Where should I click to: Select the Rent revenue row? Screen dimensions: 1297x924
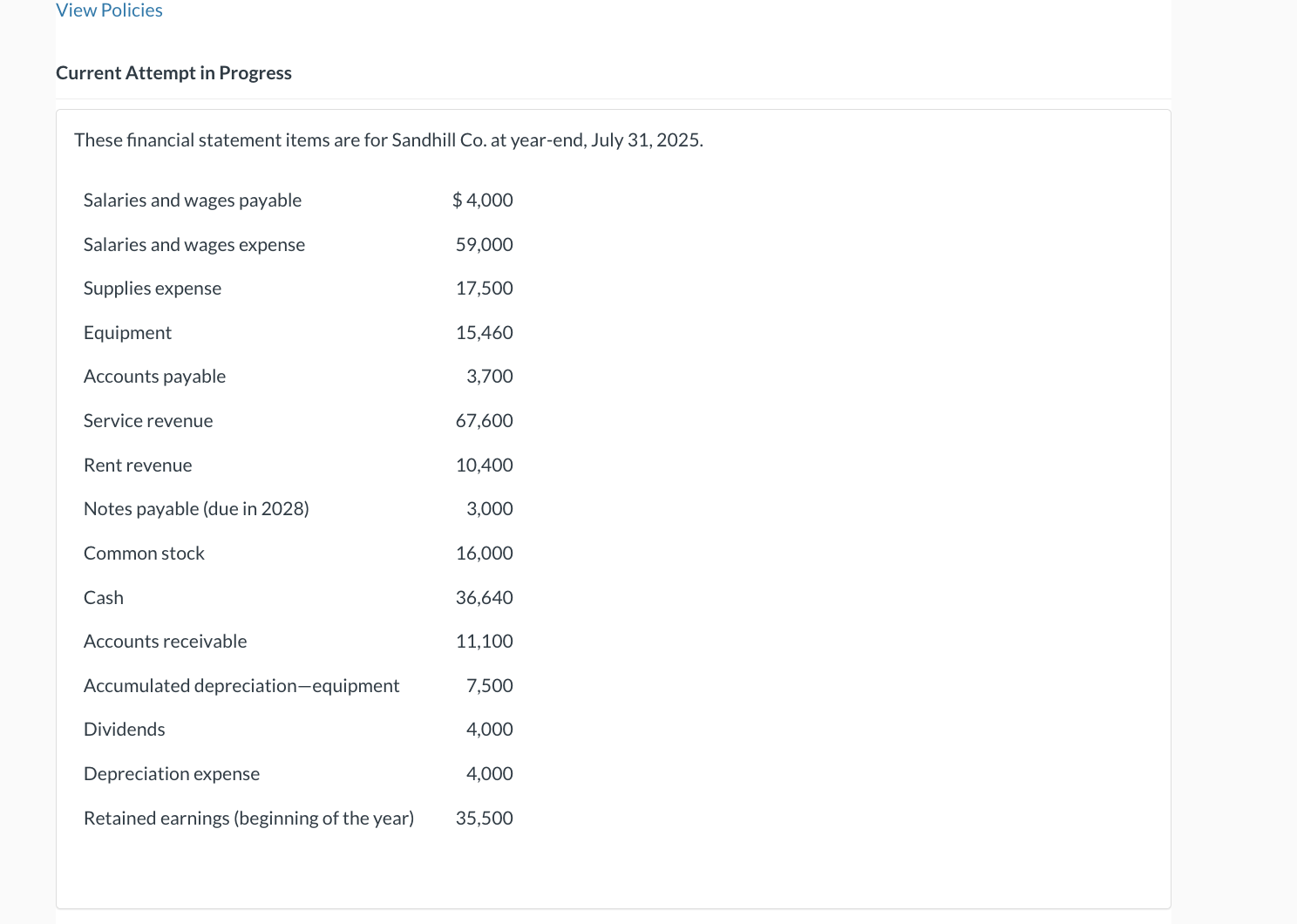138,465
